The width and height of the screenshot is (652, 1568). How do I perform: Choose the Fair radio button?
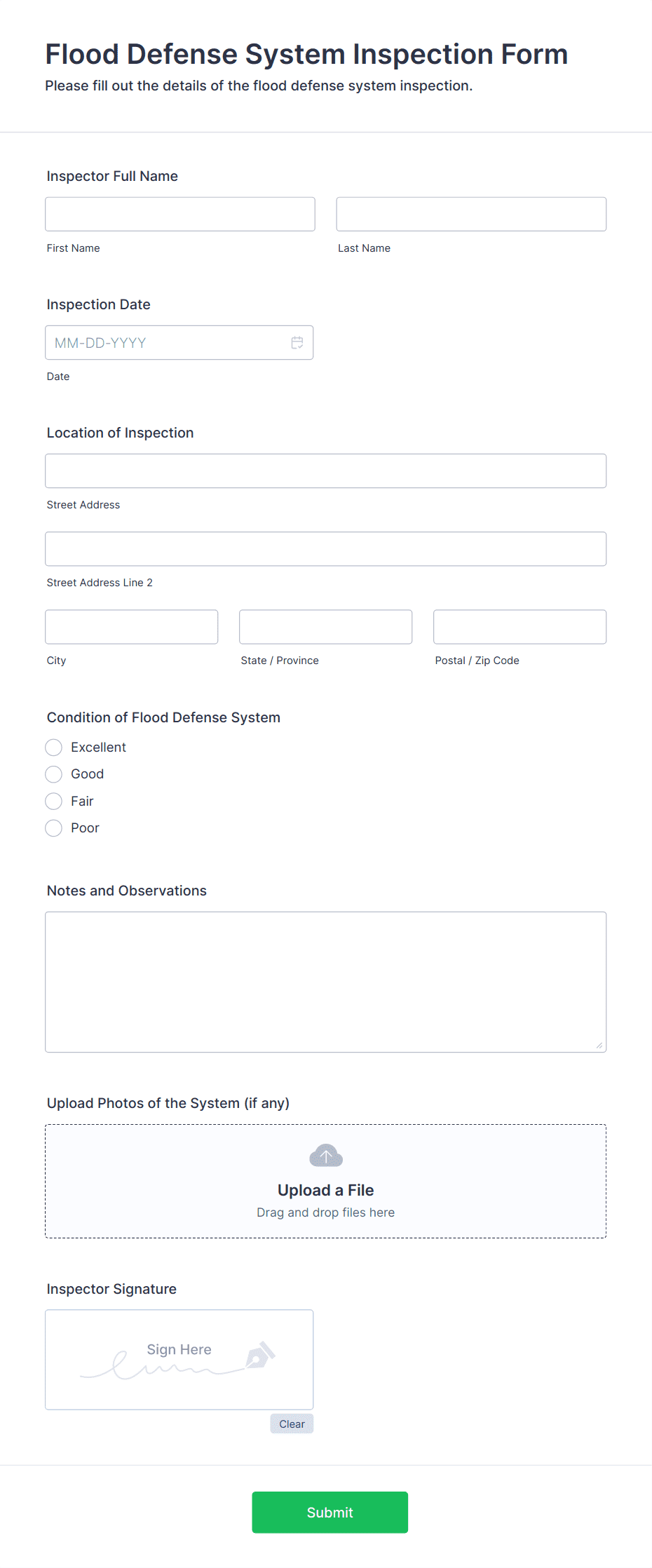coord(54,801)
